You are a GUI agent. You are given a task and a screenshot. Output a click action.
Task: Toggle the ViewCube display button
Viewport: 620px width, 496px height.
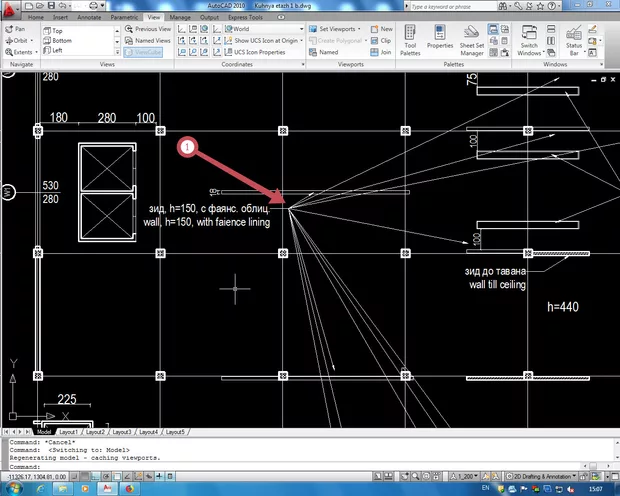point(148,51)
